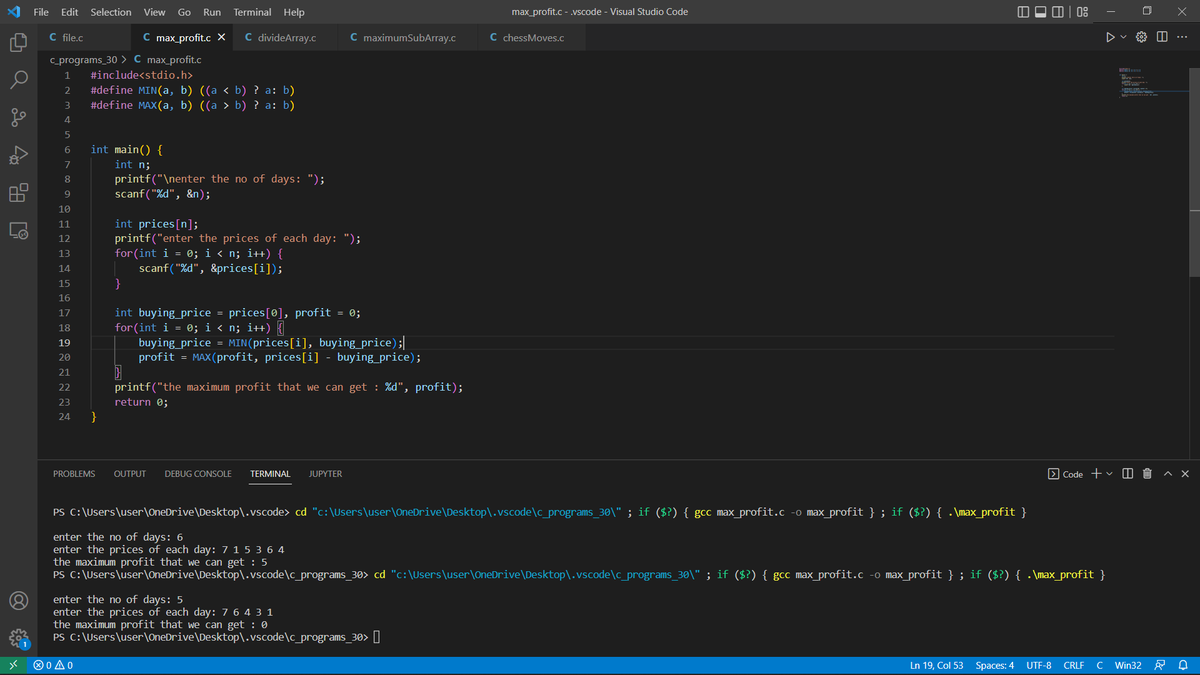Image resolution: width=1200 pixels, height=675 pixels.
Task: Click the notifications bell in status bar
Action: point(1182,665)
